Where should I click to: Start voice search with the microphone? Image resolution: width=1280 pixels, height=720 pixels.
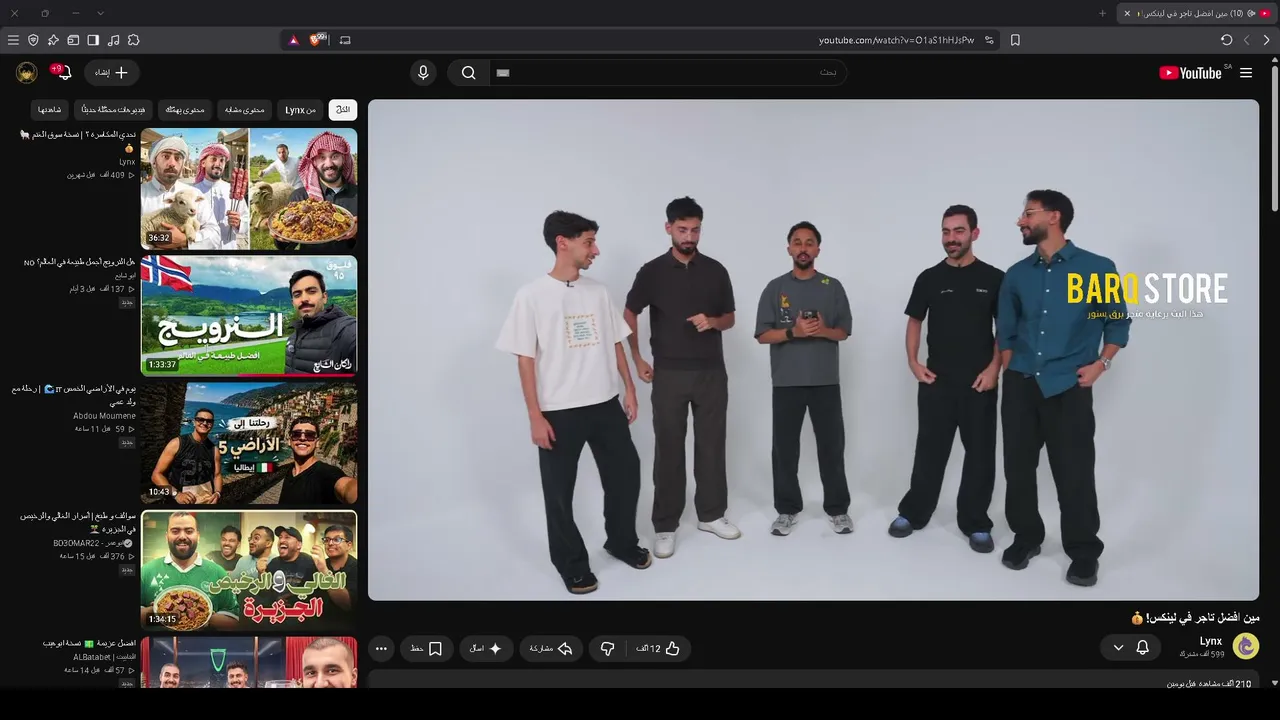click(x=423, y=73)
